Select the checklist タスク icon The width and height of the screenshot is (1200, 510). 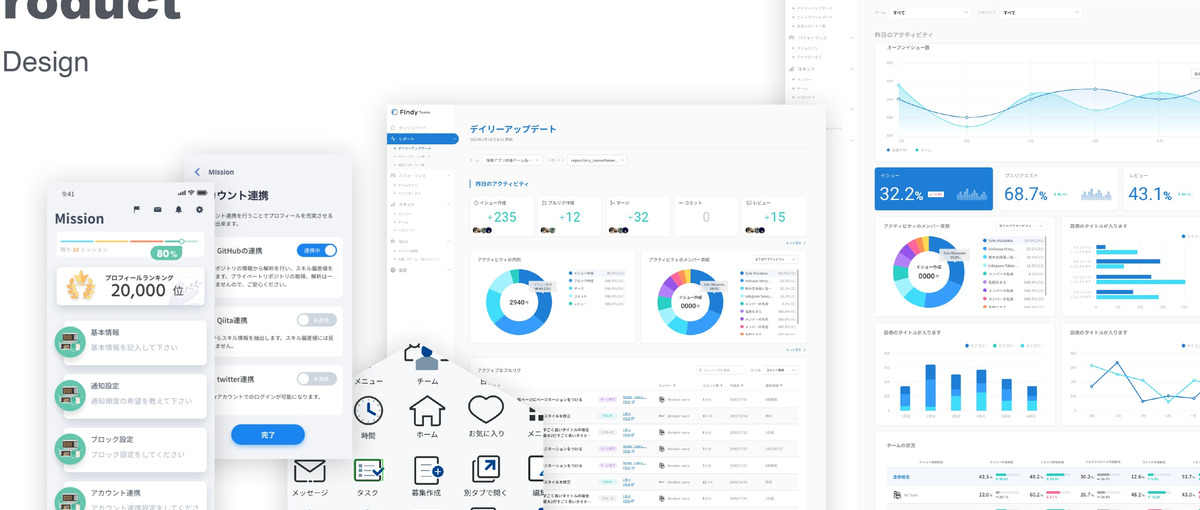368,470
